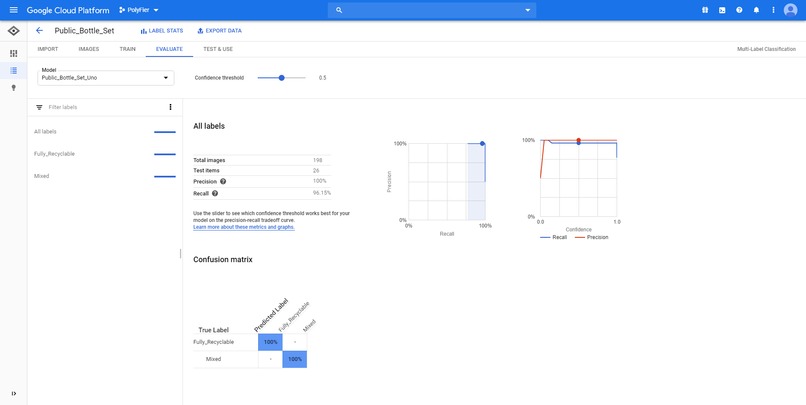This screenshot has height=405, width=806.
Task: Open Learn more about these metrics and graphs
Action: pyautogui.click(x=244, y=227)
